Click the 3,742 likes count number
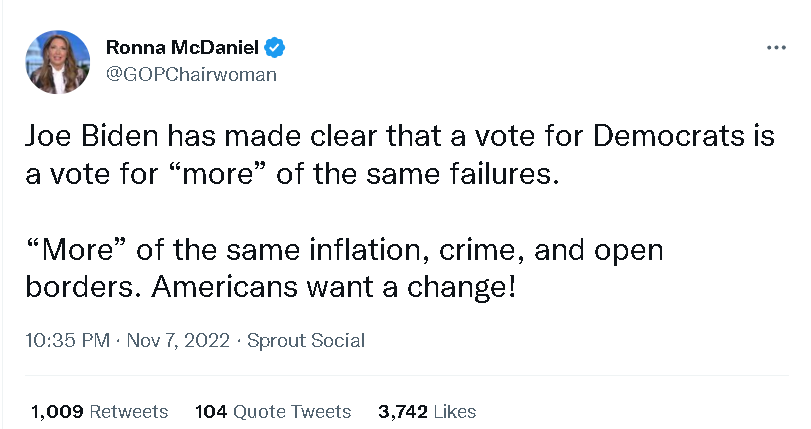The image size is (811, 429). click(403, 411)
